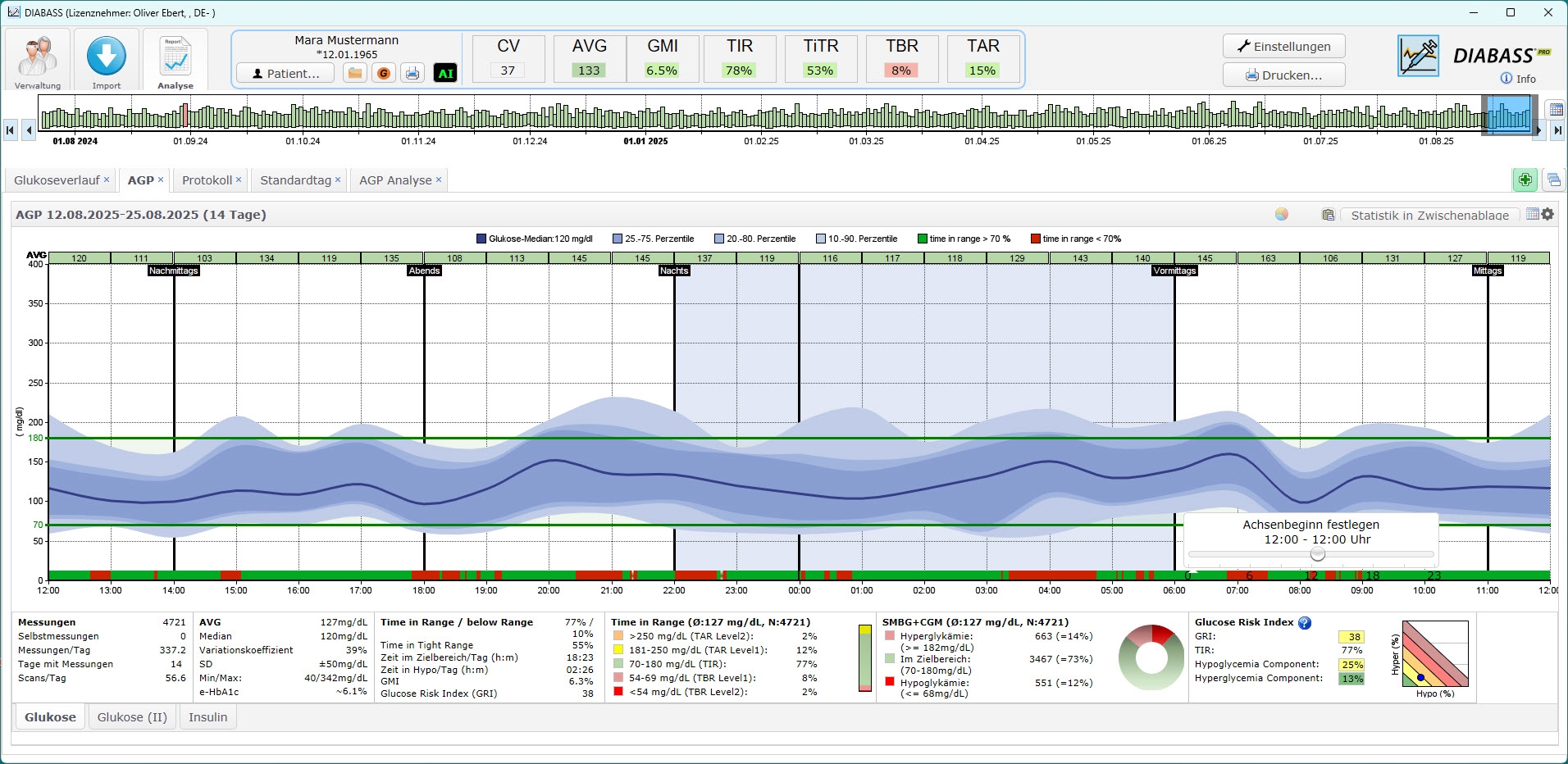
Task: Jump to the first timeline entry
Action: (x=11, y=130)
